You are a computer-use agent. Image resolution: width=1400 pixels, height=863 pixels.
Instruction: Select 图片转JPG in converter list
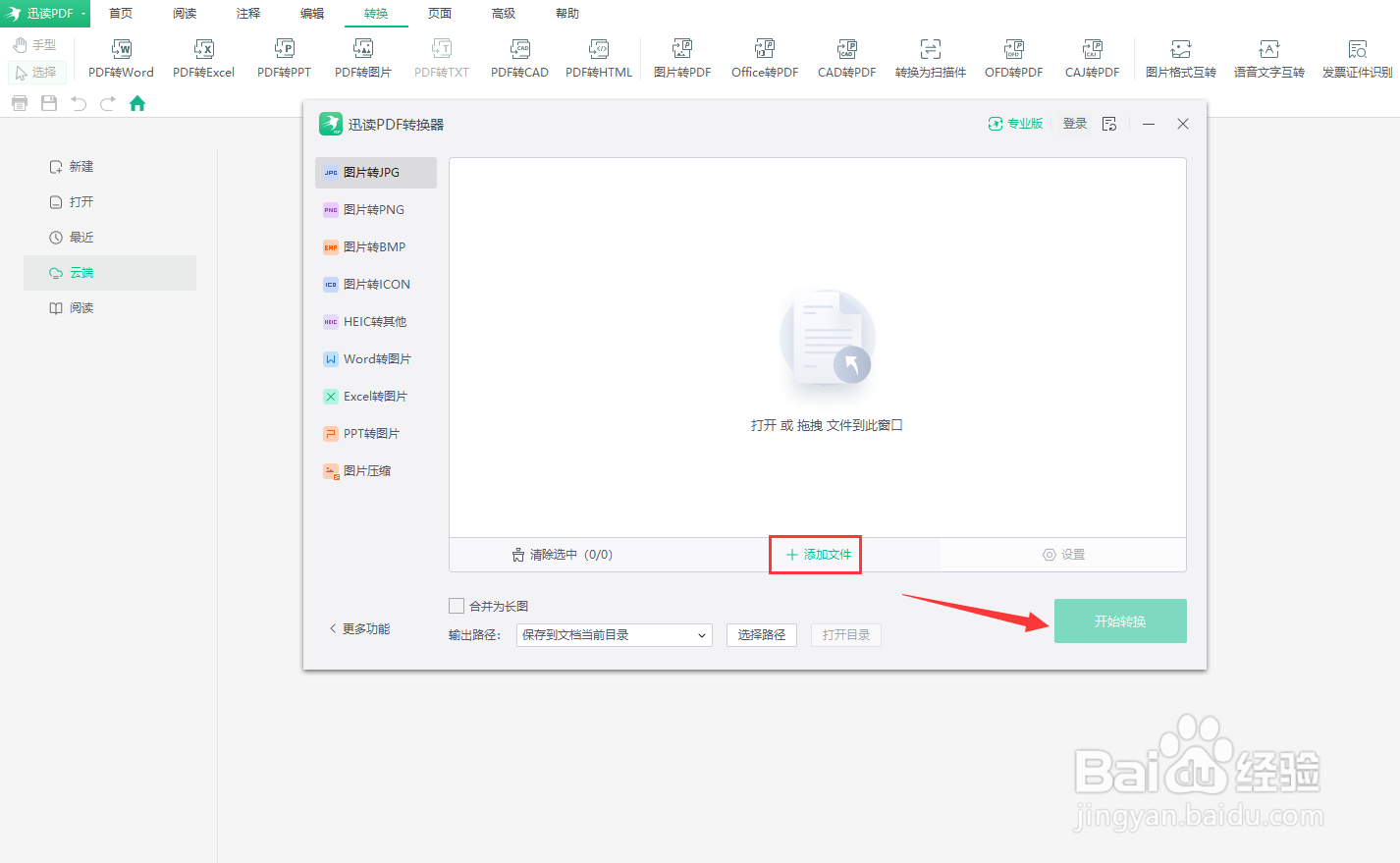[x=376, y=173]
